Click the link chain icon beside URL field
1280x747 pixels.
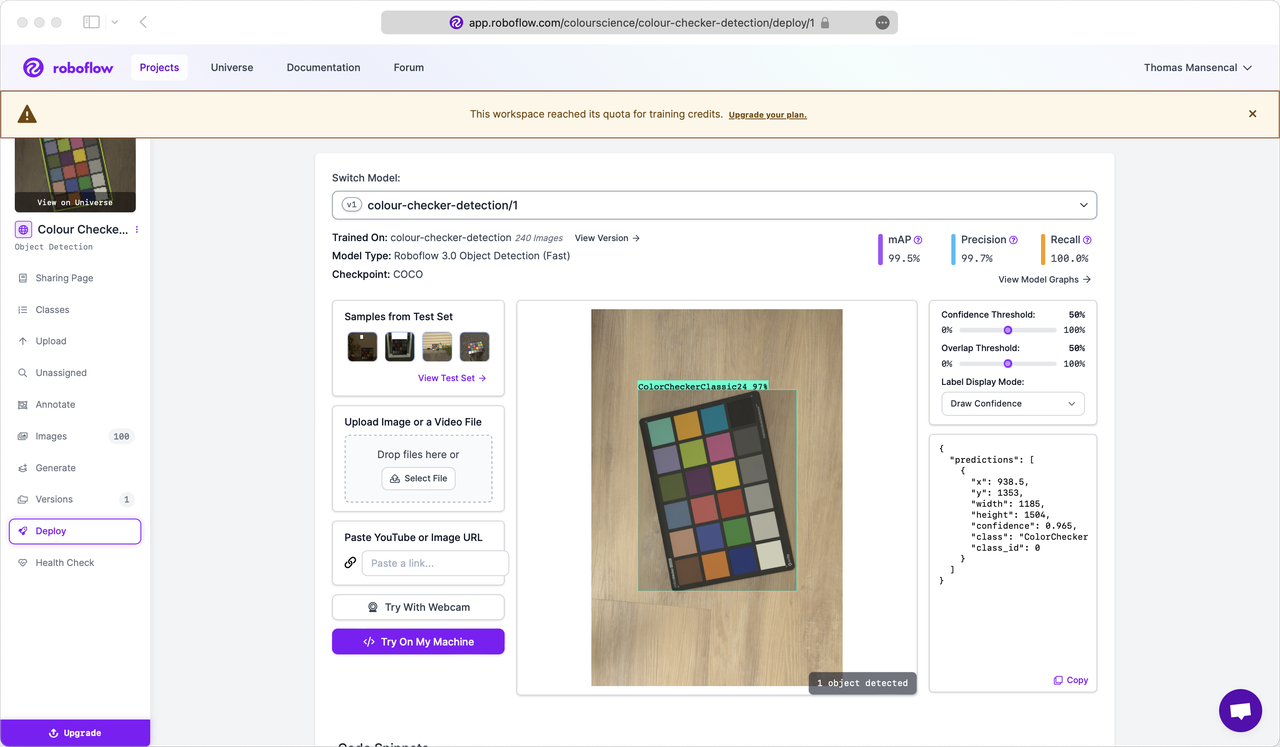pos(350,563)
